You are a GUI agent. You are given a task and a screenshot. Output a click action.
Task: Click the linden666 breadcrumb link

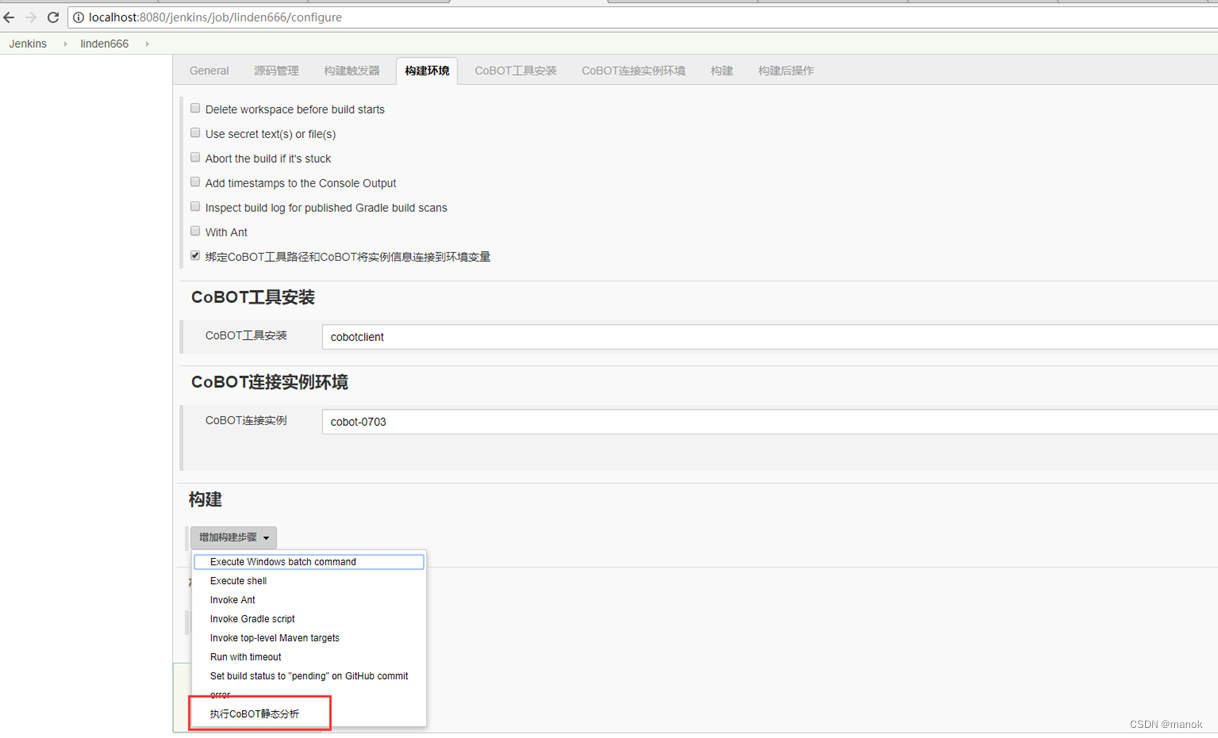[x=104, y=43]
